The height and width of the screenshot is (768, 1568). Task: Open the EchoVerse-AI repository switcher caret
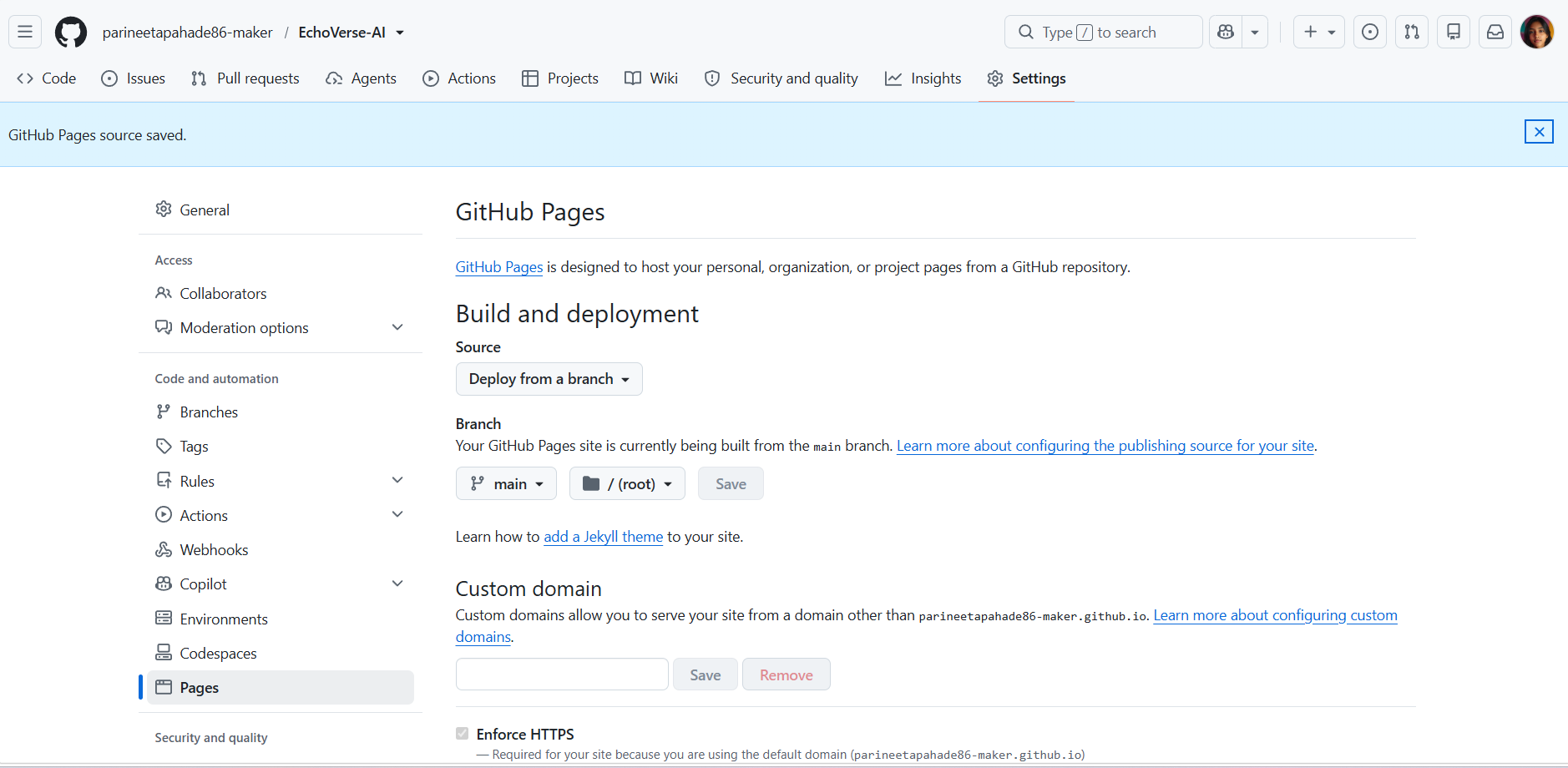pyautogui.click(x=400, y=33)
